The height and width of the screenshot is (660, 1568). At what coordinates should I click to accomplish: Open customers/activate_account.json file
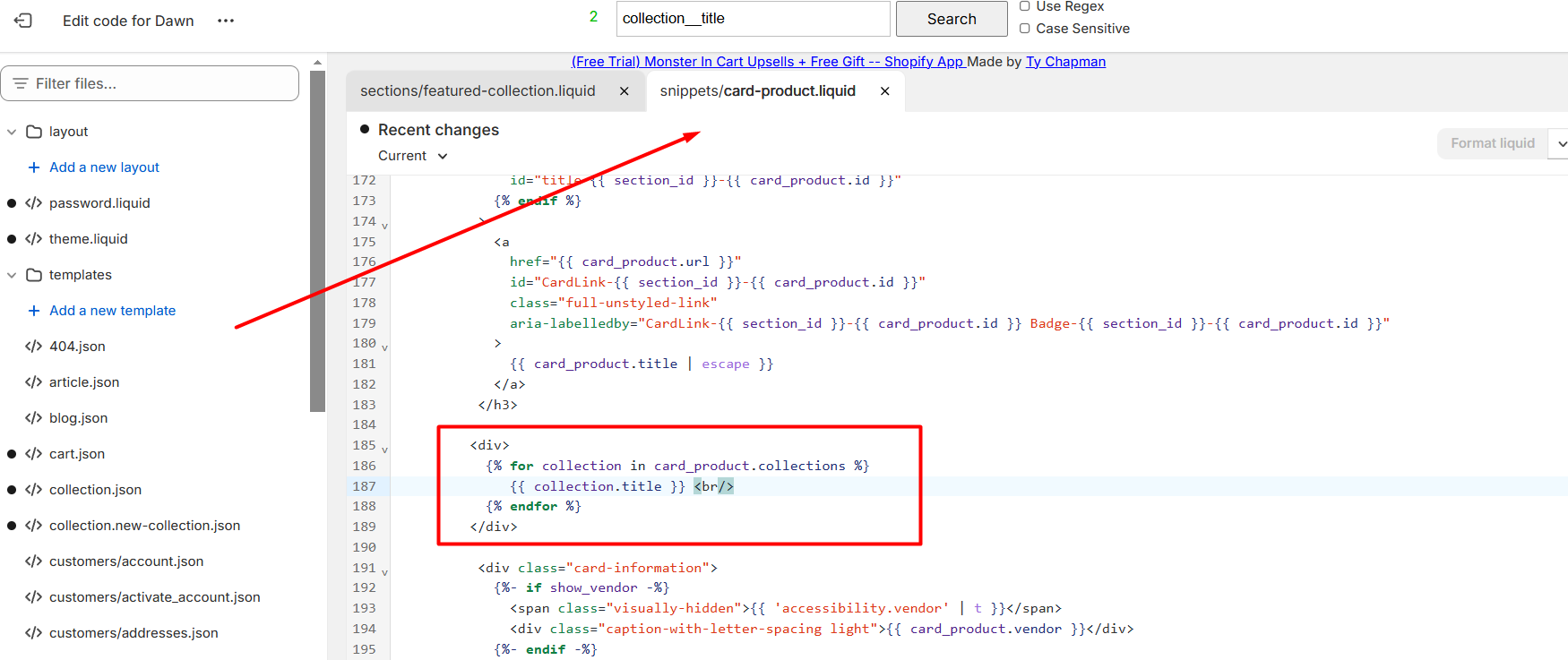[x=154, y=597]
